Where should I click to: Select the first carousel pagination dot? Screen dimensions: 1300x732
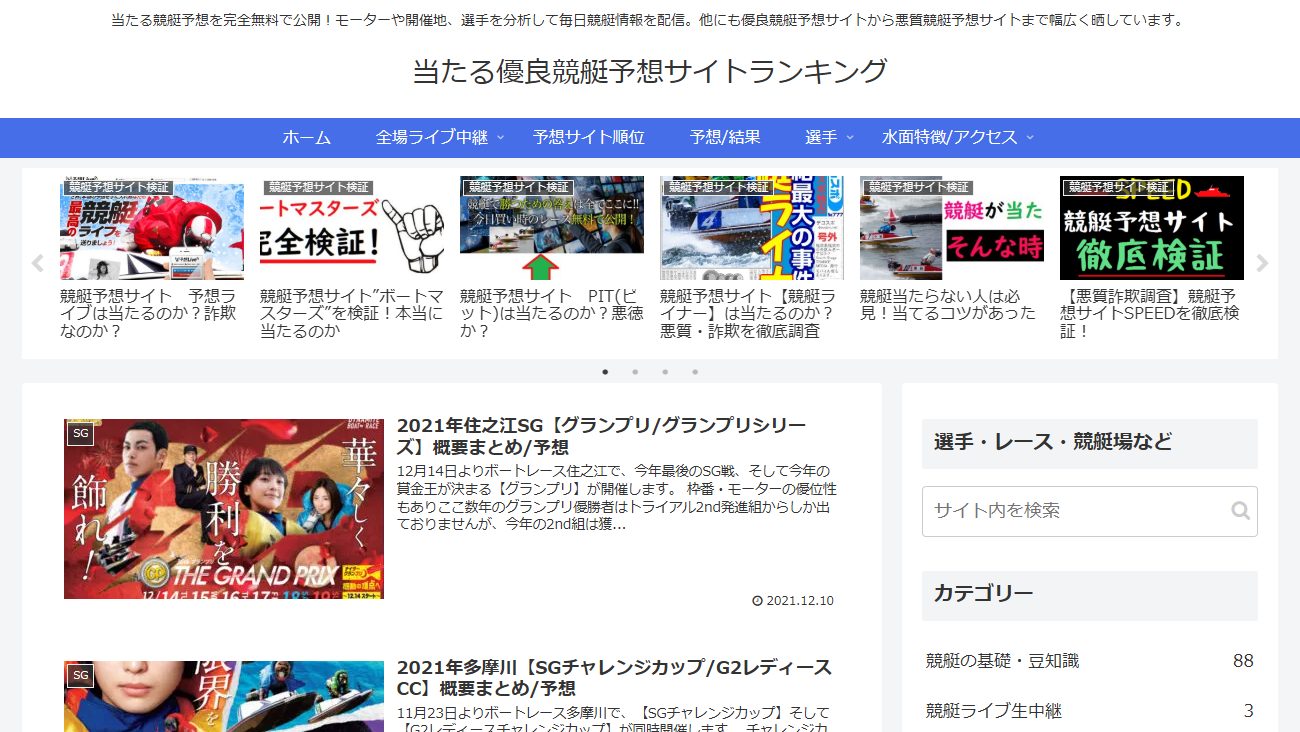[605, 372]
